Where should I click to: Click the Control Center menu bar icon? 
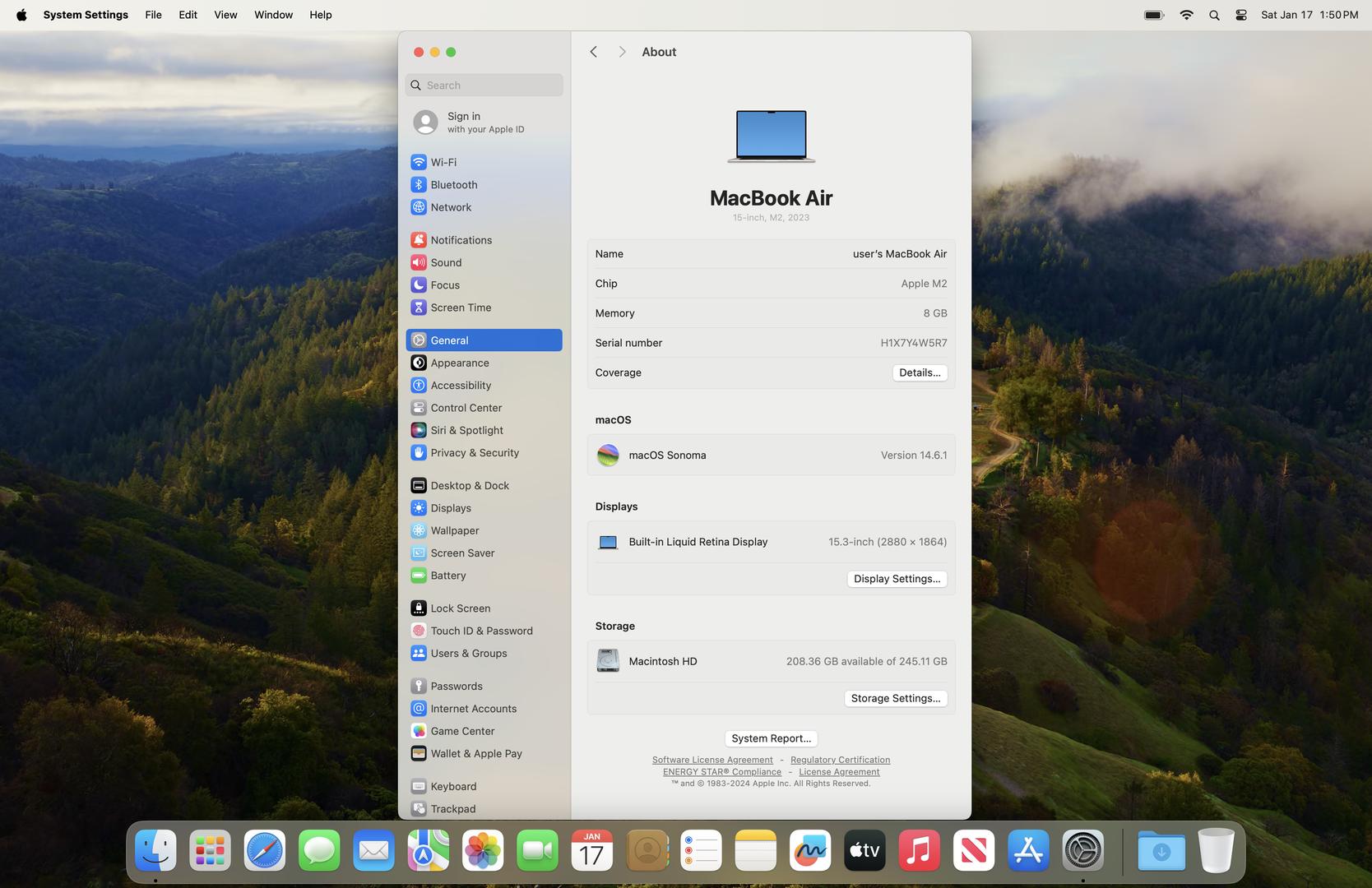pos(1240,15)
